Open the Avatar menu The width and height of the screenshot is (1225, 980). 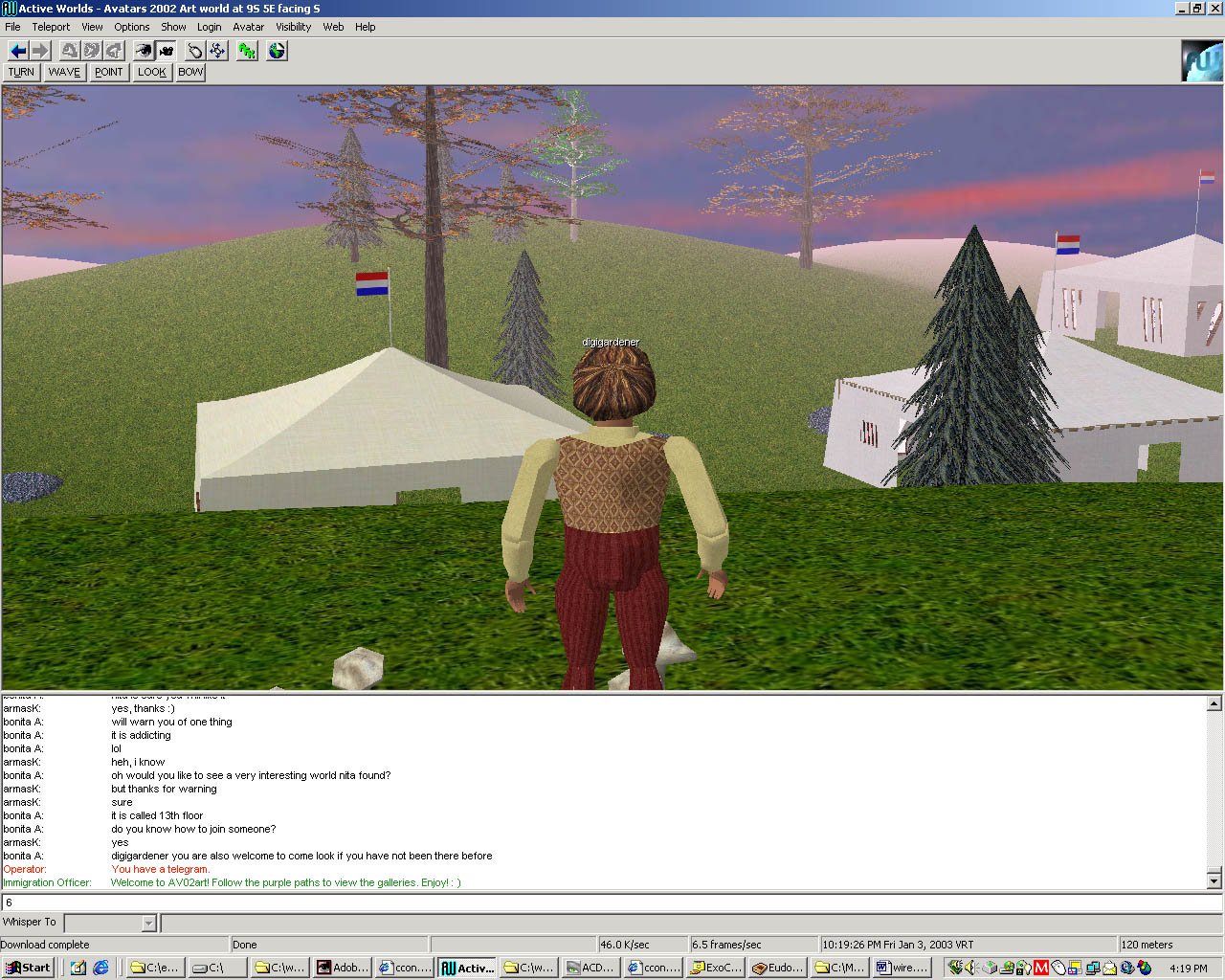(x=248, y=27)
